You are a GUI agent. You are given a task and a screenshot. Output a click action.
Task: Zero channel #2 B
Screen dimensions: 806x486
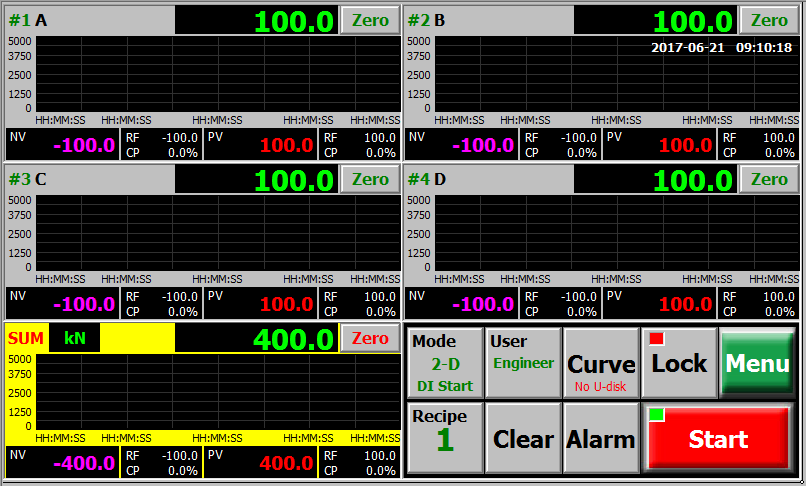click(x=769, y=20)
